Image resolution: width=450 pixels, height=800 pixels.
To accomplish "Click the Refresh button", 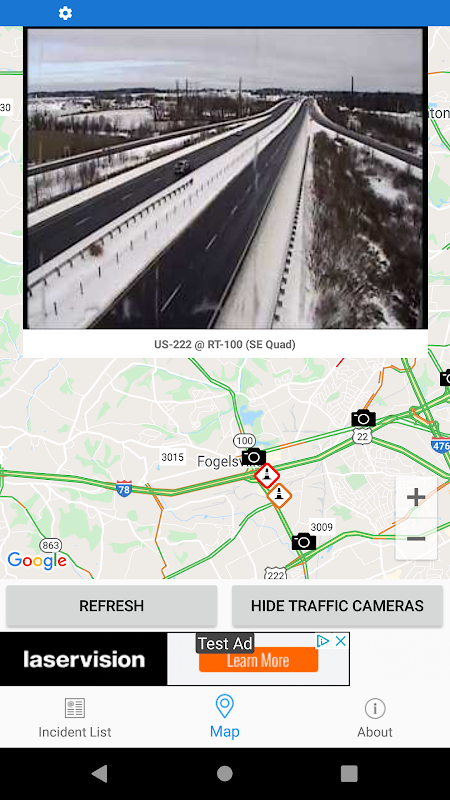I will coord(112,606).
